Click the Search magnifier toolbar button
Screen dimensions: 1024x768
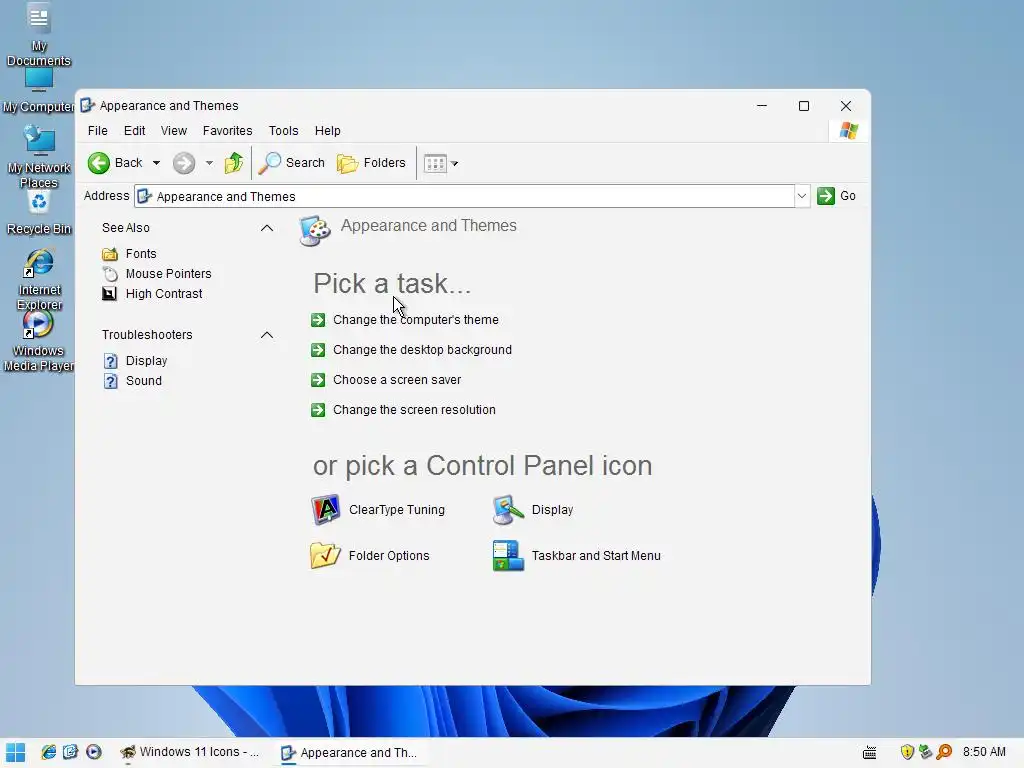tap(291, 163)
